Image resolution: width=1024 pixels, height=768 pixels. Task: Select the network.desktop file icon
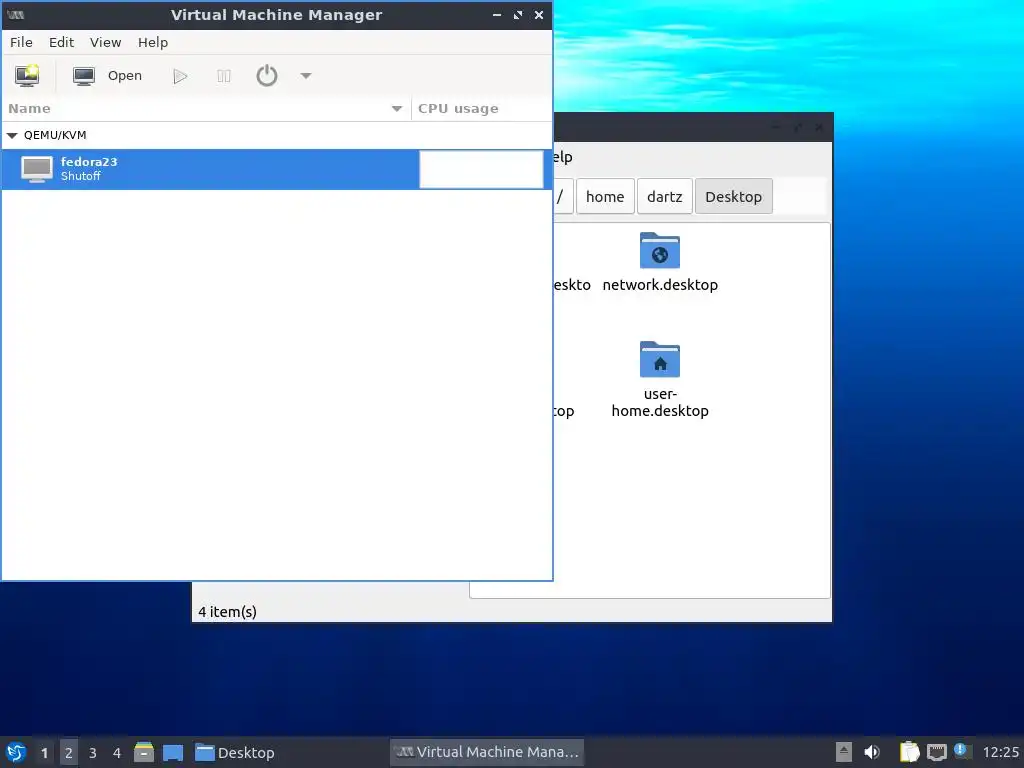[x=660, y=251]
